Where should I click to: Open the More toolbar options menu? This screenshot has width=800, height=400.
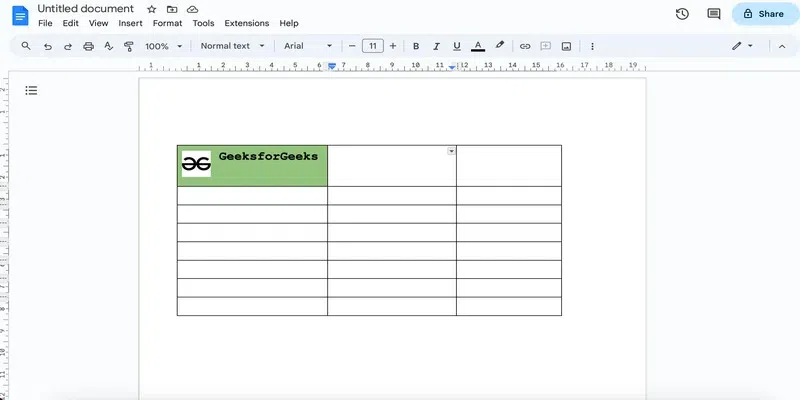coord(592,46)
